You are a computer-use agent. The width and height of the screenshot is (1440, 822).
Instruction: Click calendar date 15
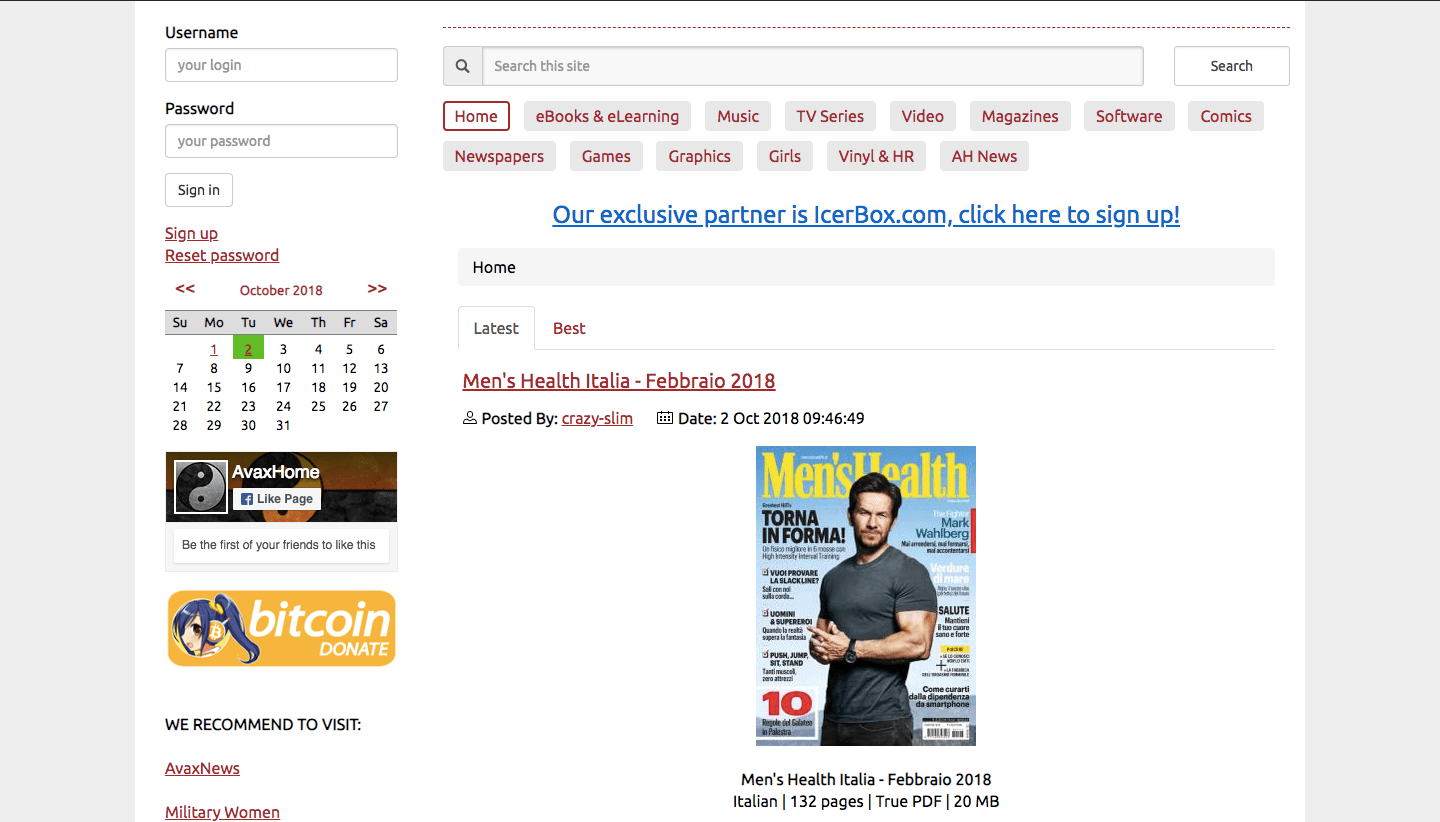[214, 387]
